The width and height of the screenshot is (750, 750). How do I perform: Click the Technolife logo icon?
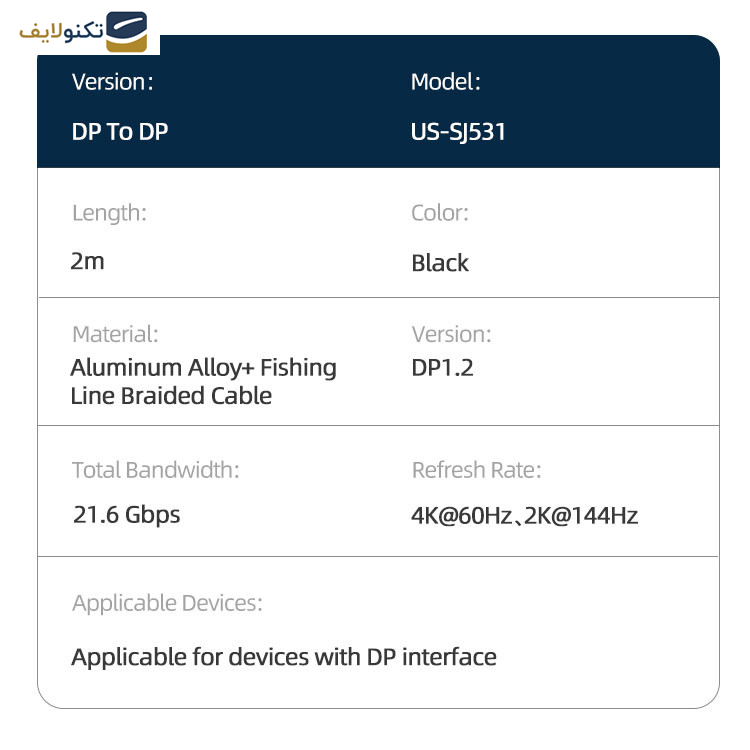click(126, 32)
